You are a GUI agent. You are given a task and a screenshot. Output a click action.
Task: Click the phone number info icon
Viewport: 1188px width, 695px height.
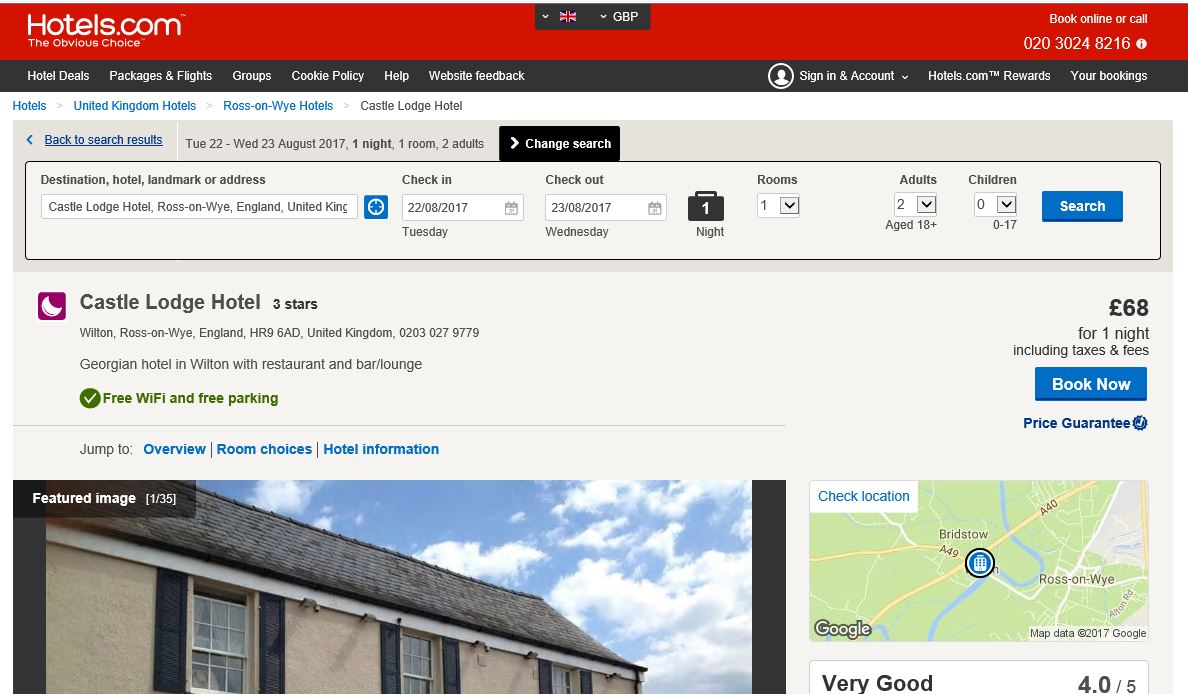[x=1141, y=44]
